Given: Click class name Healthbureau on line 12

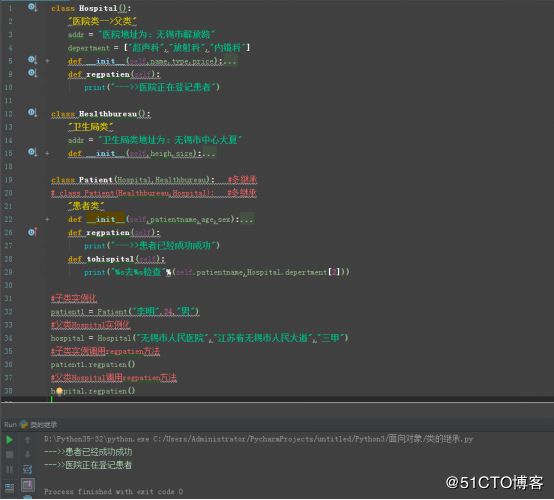Looking at the screenshot, I should tap(108, 114).
